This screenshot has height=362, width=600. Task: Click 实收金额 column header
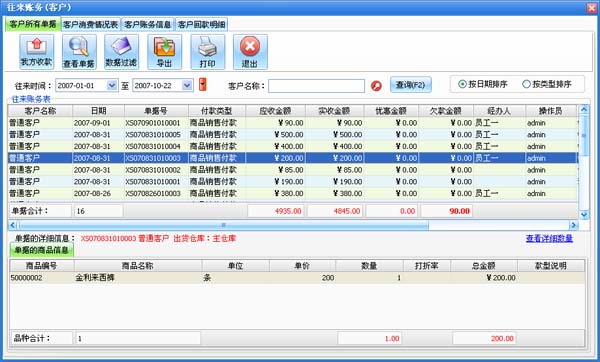point(334,111)
